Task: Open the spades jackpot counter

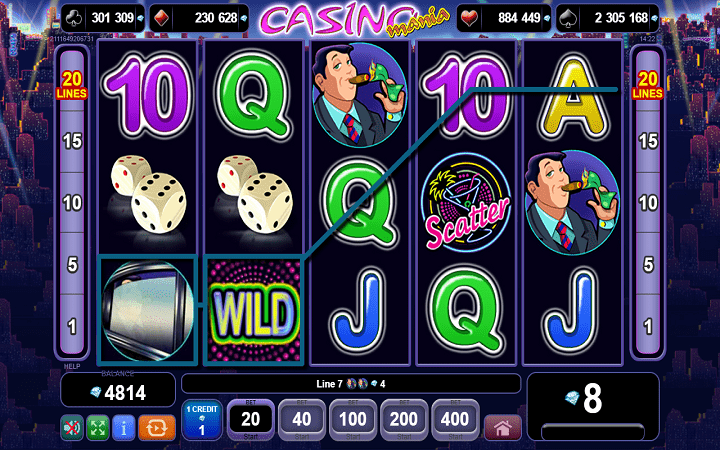Action: point(607,18)
